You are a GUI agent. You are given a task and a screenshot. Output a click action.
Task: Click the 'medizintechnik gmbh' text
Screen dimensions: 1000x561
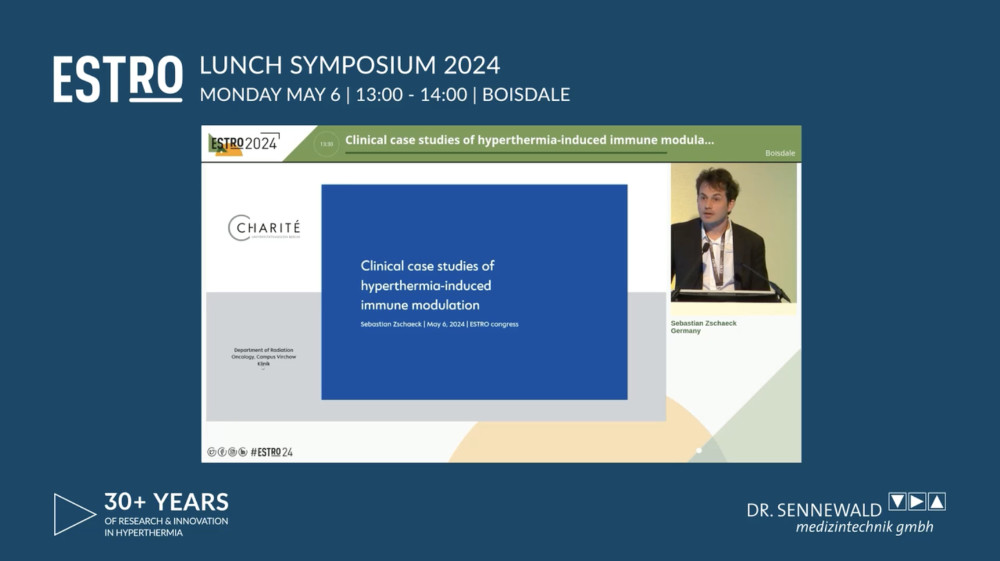(x=865, y=527)
